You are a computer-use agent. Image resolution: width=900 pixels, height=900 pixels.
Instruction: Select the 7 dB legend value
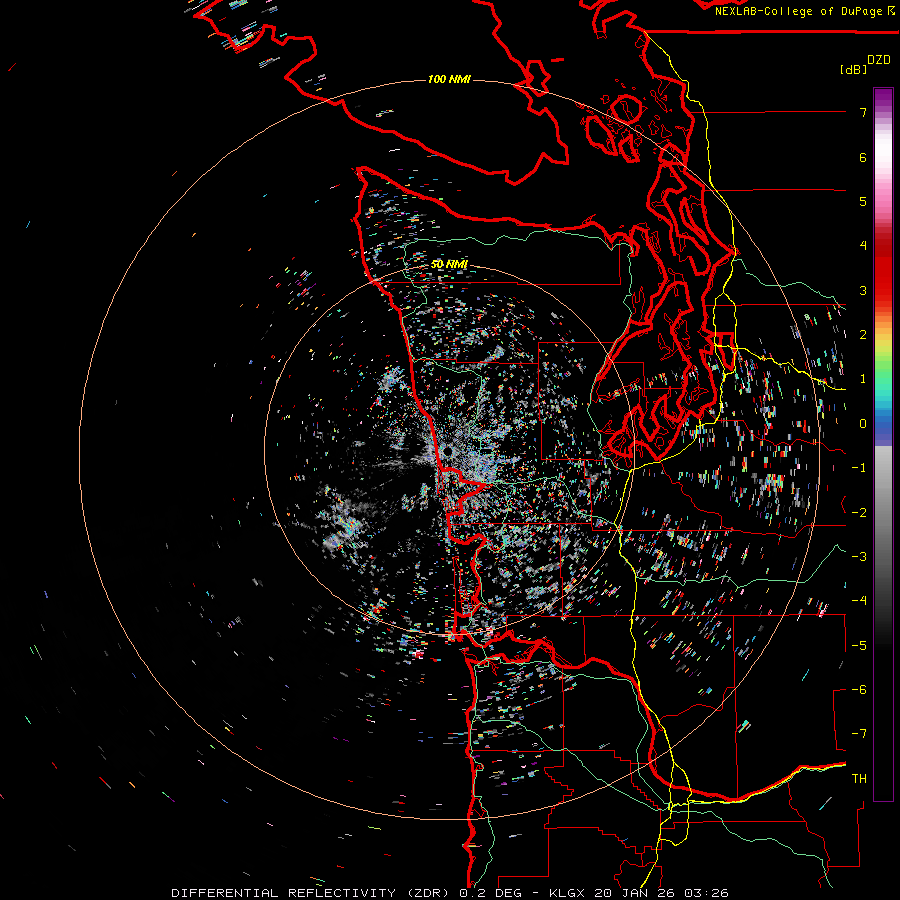[863, 112]
